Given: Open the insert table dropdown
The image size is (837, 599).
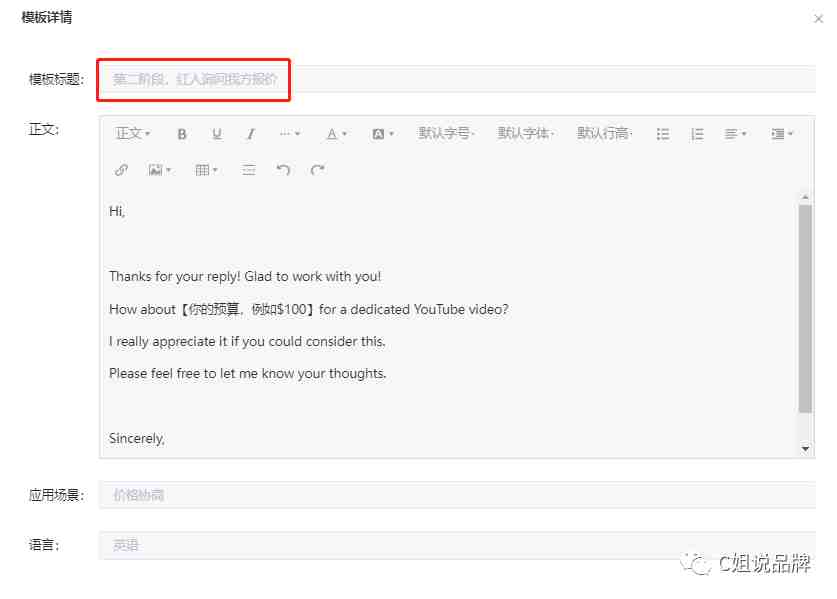Looking at the screenshot, I should pyautogui.click(x=206, y=170).
